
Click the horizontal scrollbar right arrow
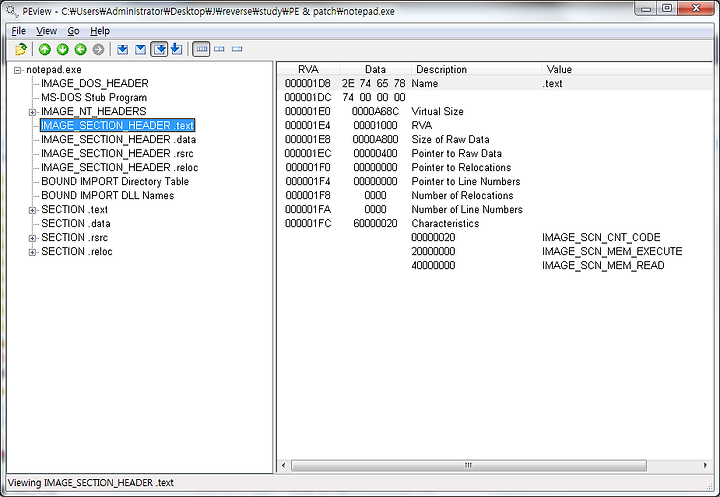pyautogui.click(x=705, y=465)
